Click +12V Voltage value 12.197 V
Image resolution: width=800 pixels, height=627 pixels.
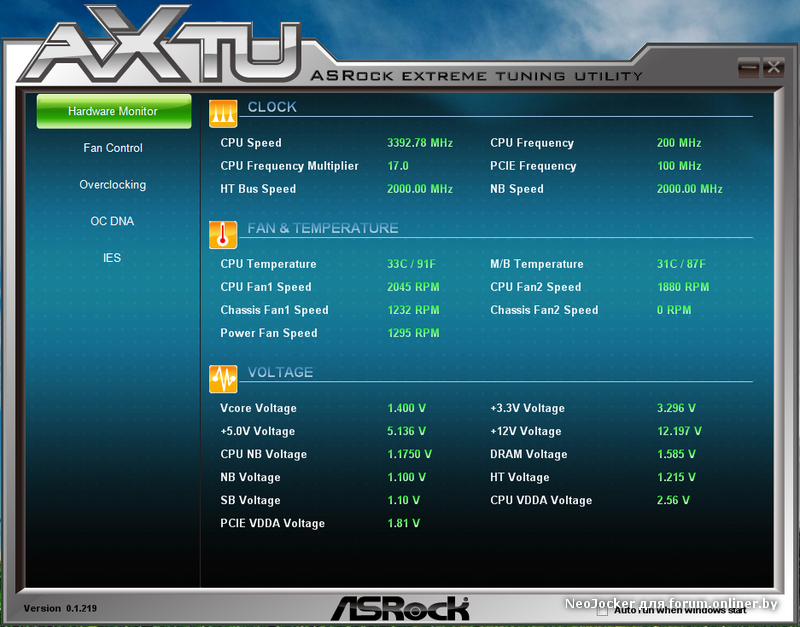click(680, 431)
